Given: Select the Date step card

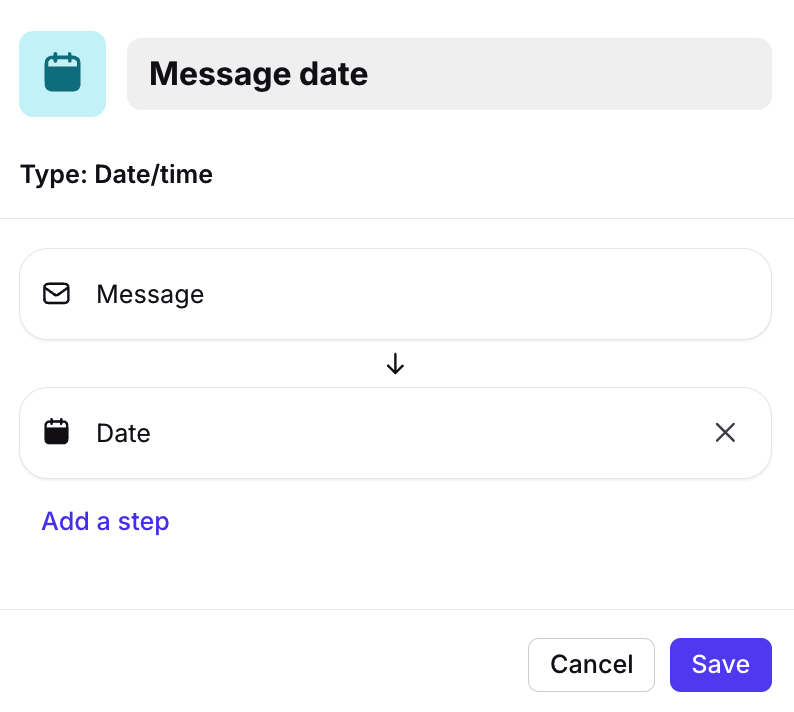Looking at the screenshot, I should (x=395, y=433).
